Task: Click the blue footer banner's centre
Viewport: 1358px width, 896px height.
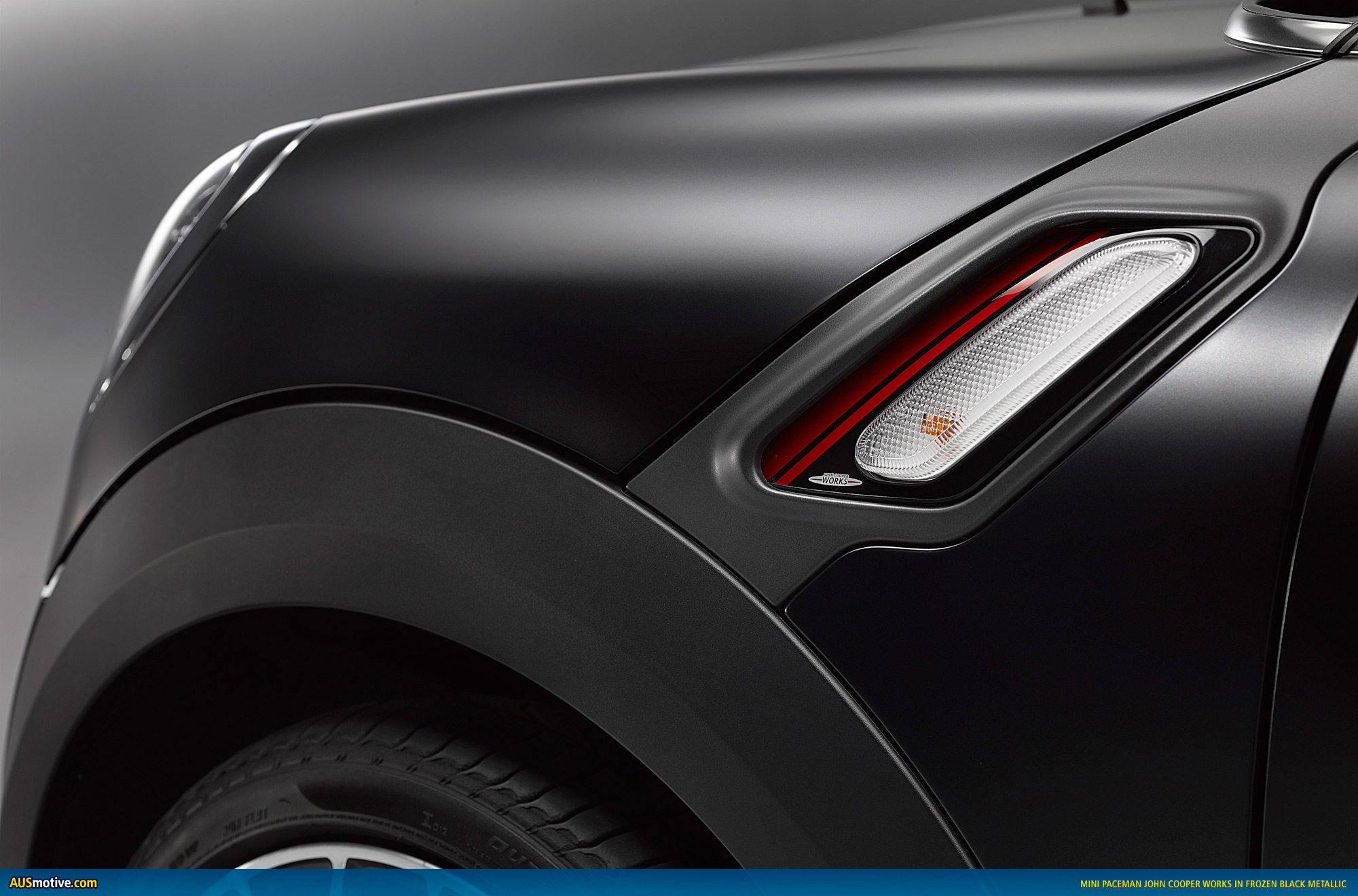Action: 679,883
